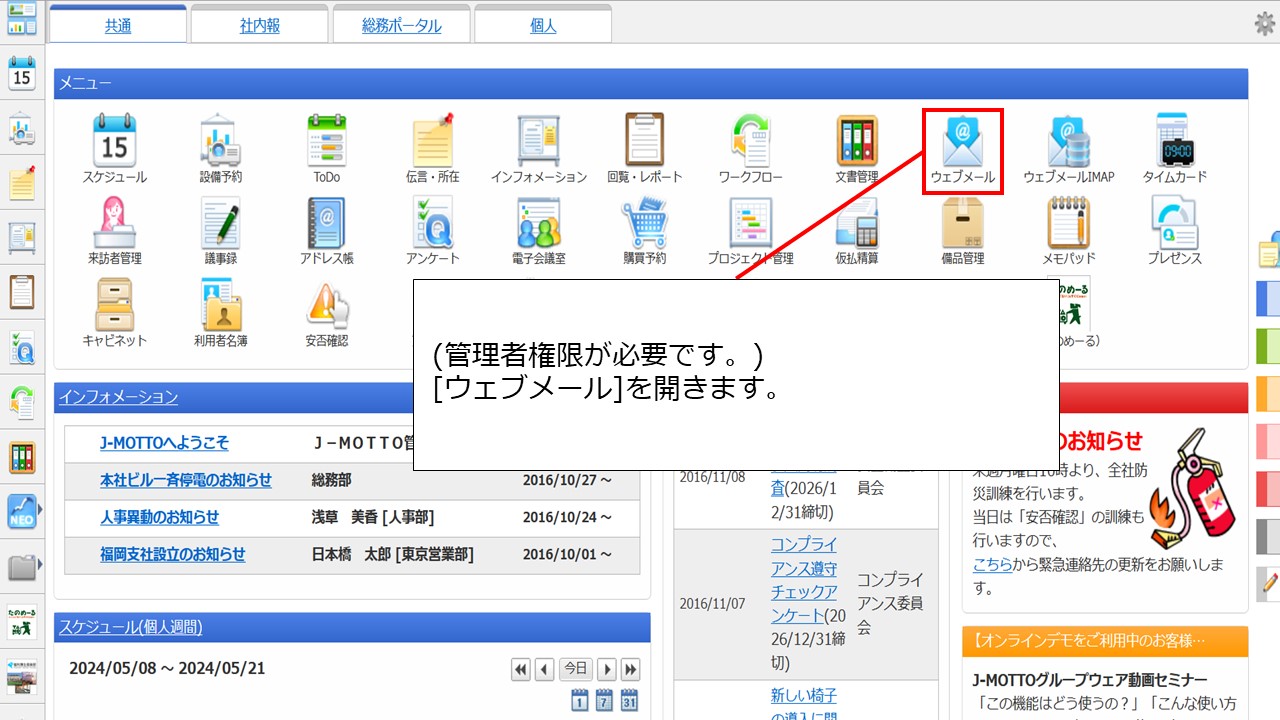
Task: Click the 総務部 poster cell
Action: click(x=332, y=480)
